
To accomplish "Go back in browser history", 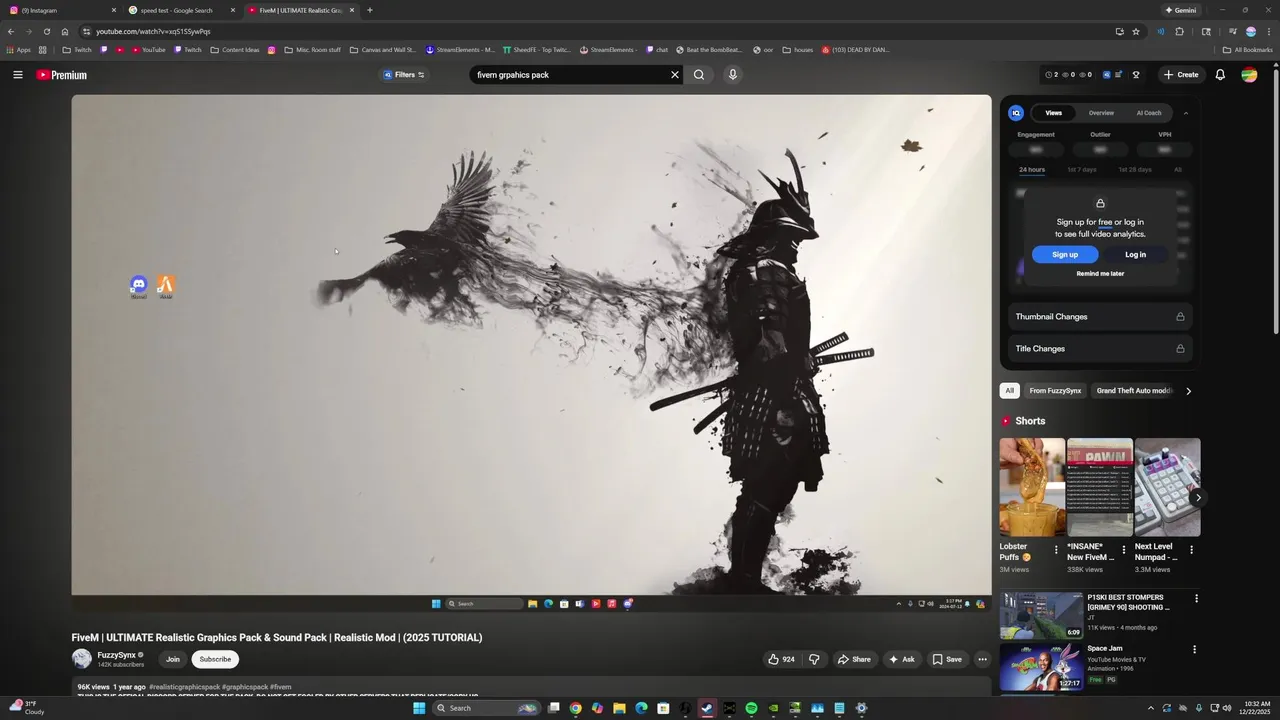I will pyautogui.click(x=11, y=31).
